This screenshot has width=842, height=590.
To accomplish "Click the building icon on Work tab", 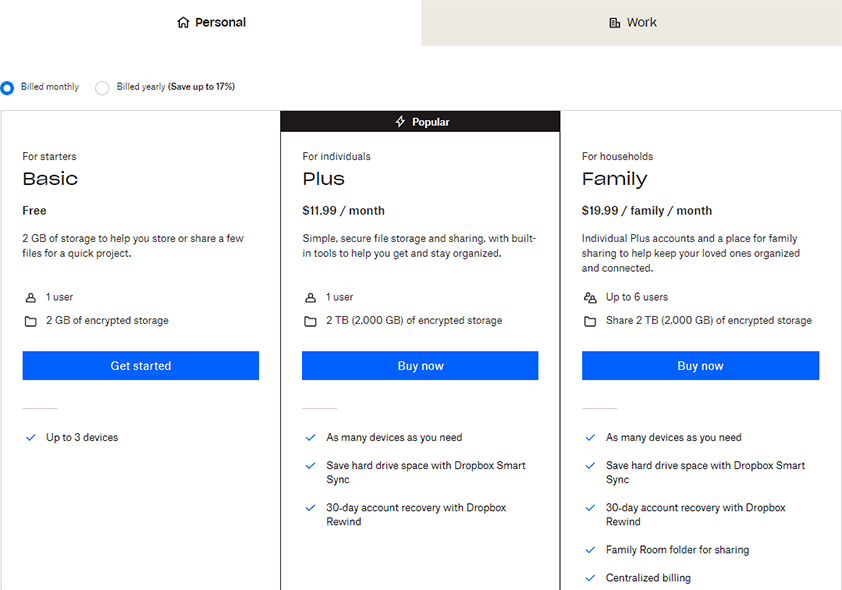I will (x=614, y=22).
